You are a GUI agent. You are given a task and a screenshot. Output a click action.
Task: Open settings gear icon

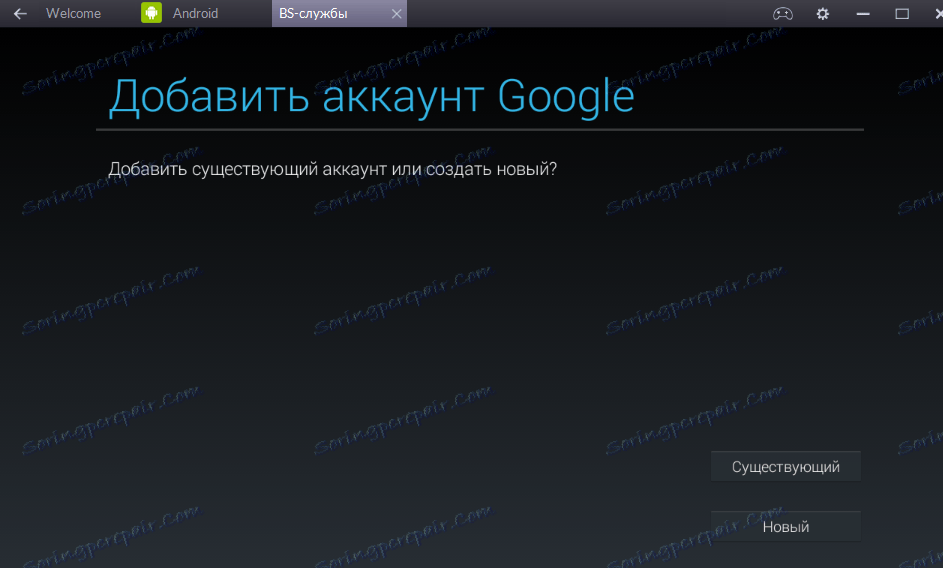pyautogui.click(x=823, y=13)
